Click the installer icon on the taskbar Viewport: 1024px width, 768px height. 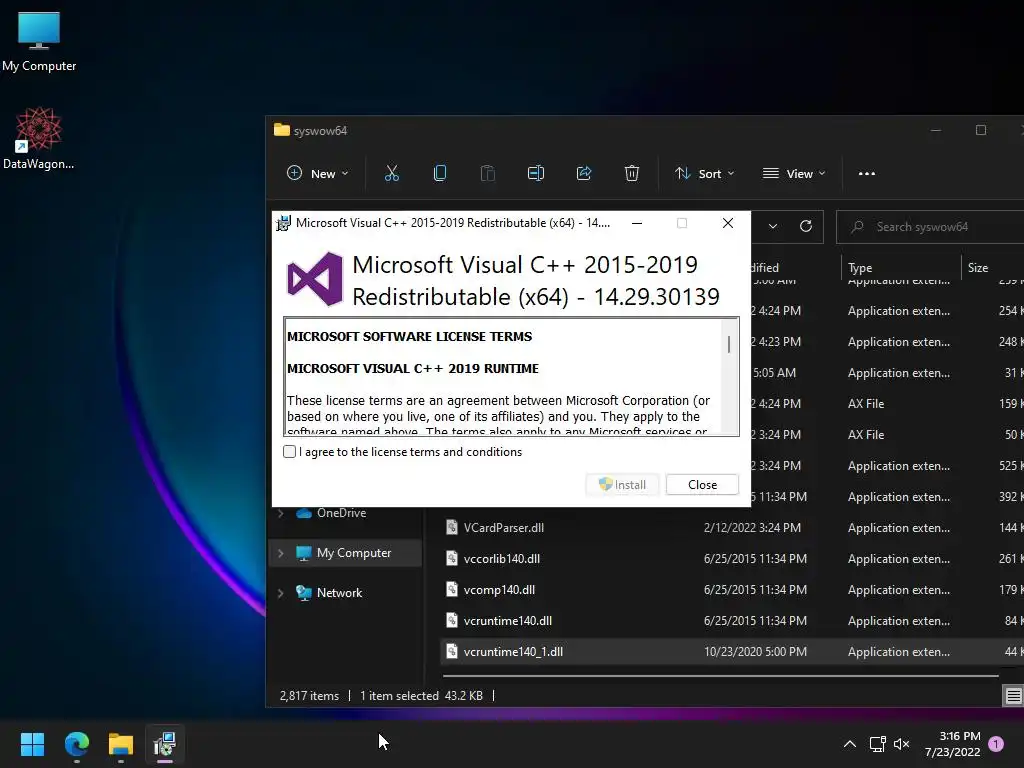[165, 744]
